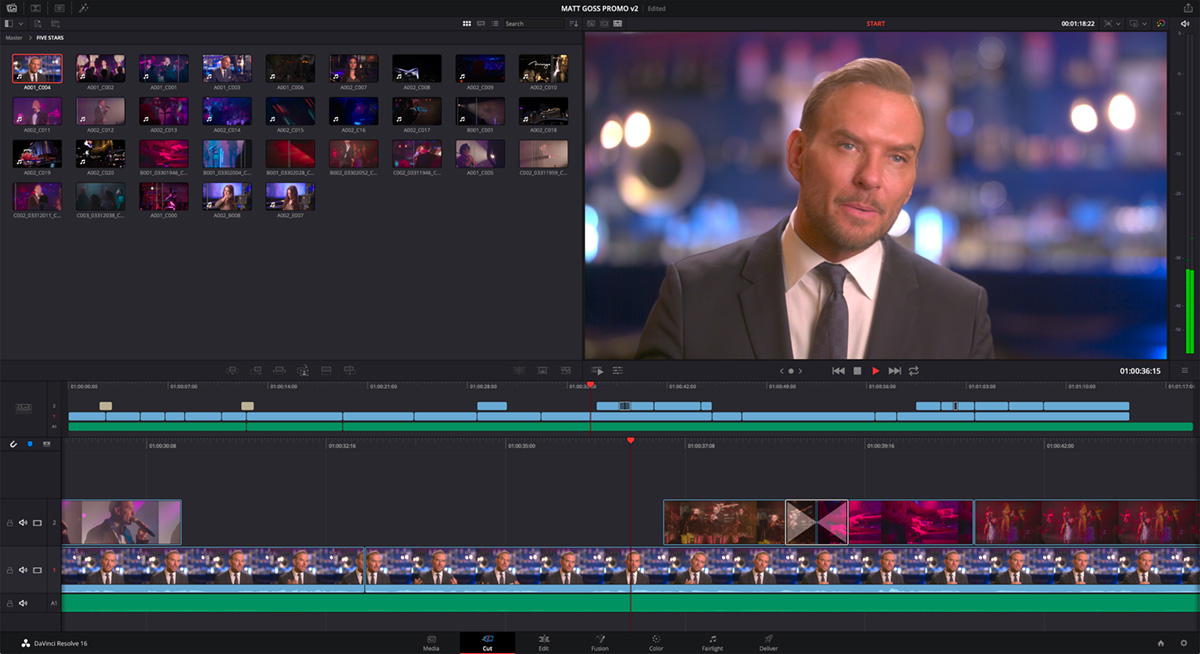This screenshot has width=1200, height=654.
Task: Click the media pool sort icon
Action: 574,23
